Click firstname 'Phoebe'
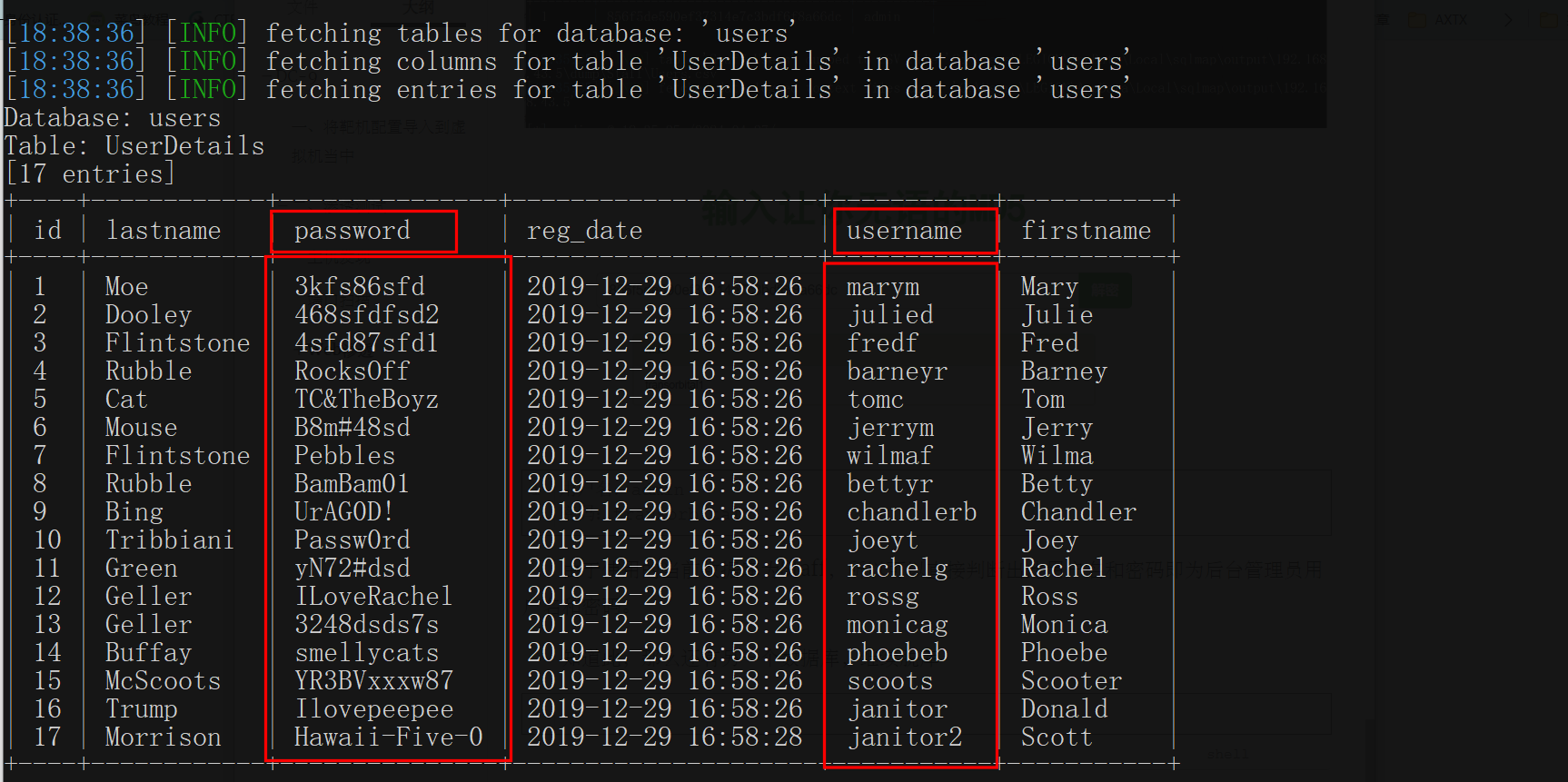 (1065, 653)
